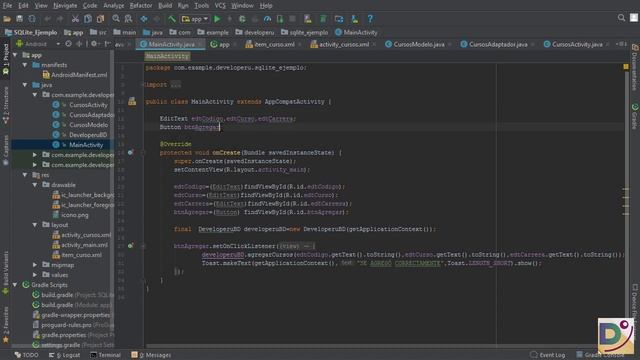This screenshot has width=640, height=360.
Task: Collapse the app module tree node
Action: (x=15, y=55)
